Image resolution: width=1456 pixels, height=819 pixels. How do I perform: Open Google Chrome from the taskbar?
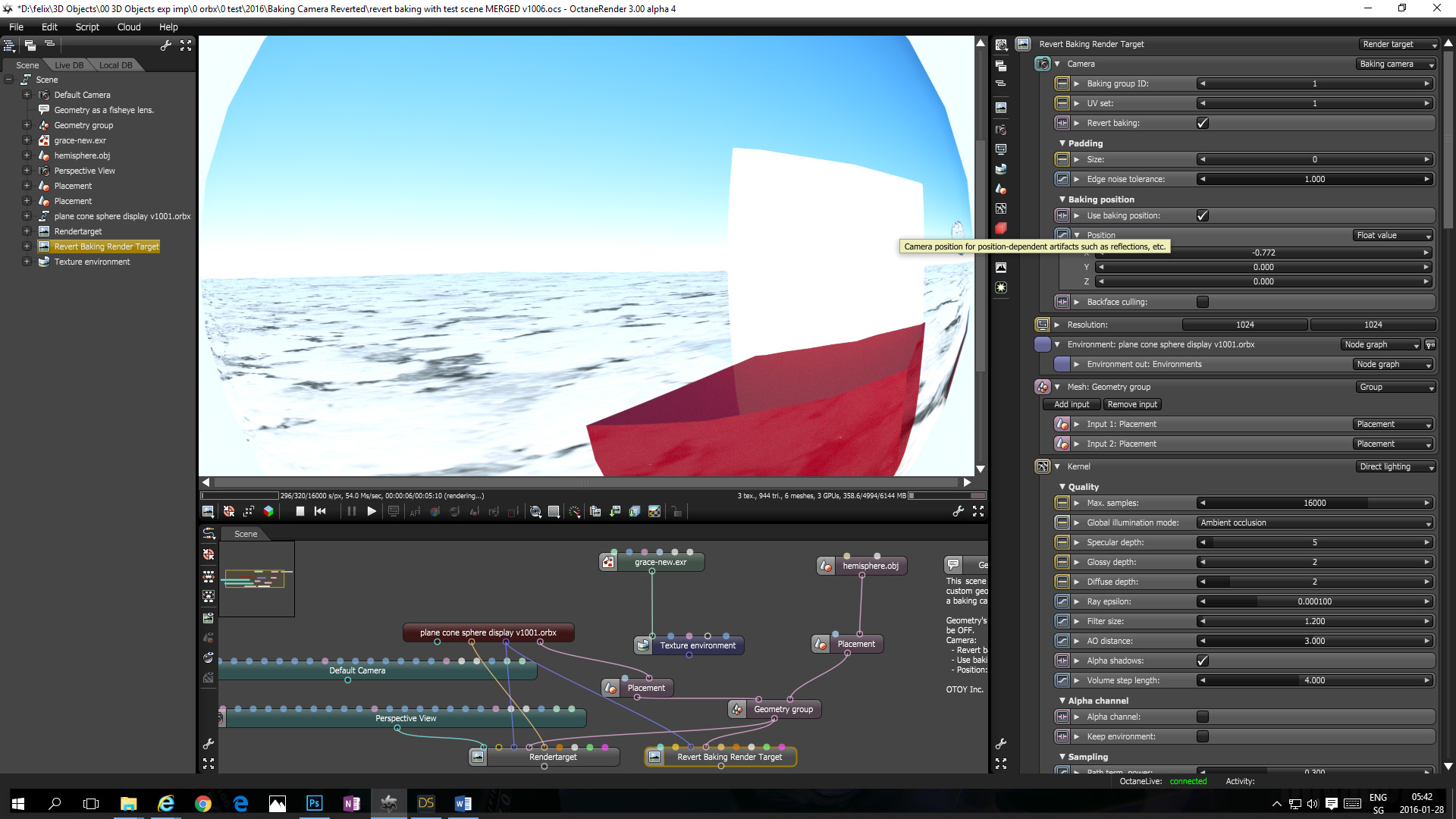(202, 804)
